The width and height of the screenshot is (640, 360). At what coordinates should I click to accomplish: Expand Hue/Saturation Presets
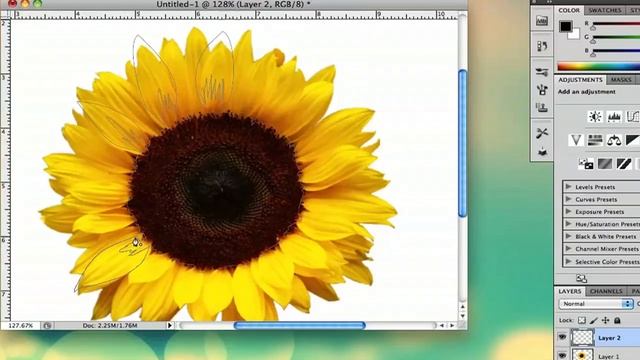click(568, 224)
